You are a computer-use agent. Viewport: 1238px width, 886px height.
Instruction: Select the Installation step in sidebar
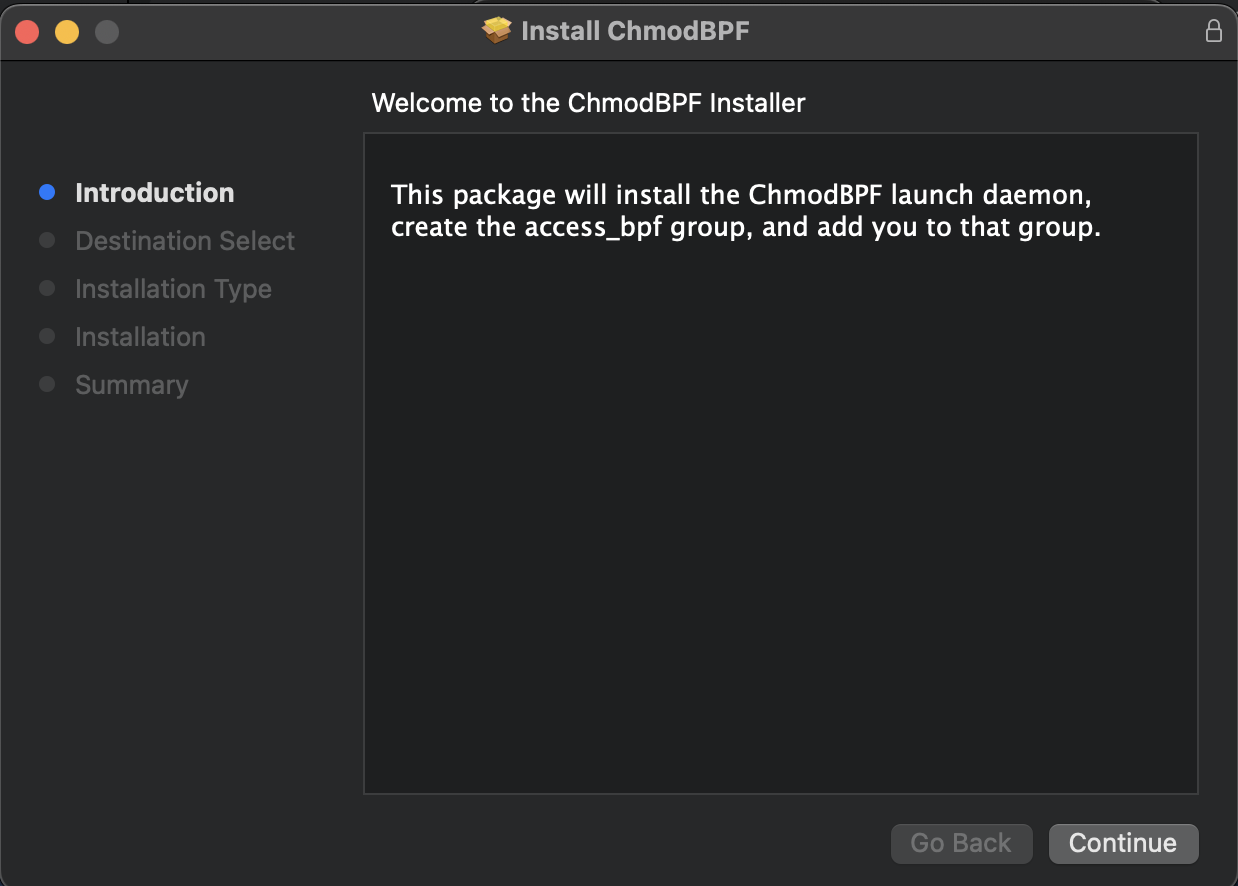[140, 337]
